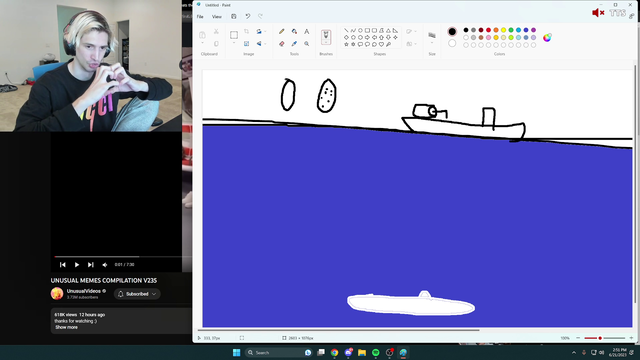
Task: Pick the green color swatch
Action: 511,30
